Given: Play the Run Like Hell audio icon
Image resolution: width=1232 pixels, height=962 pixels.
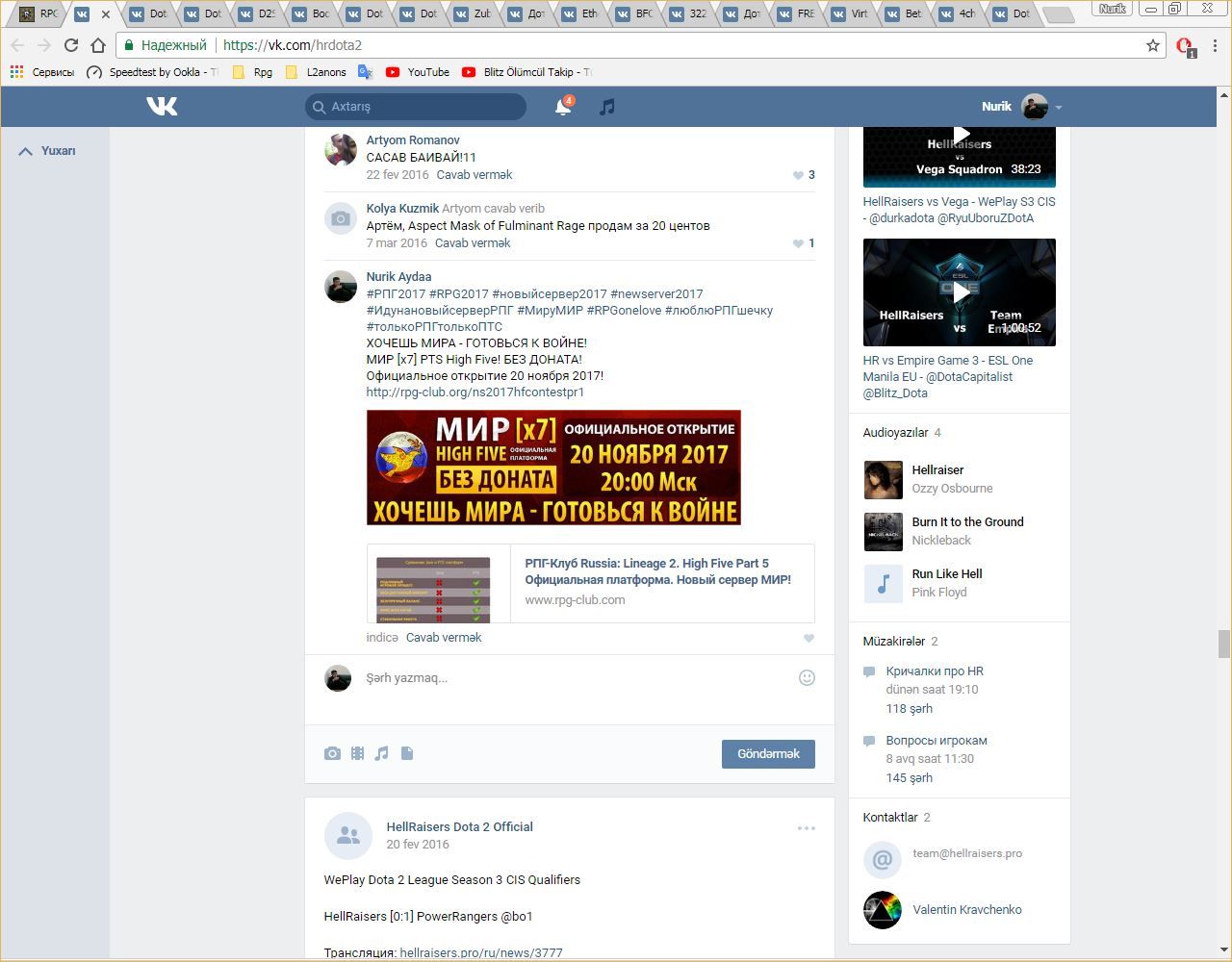Looking at the screenshot, I should pos(883,583).
